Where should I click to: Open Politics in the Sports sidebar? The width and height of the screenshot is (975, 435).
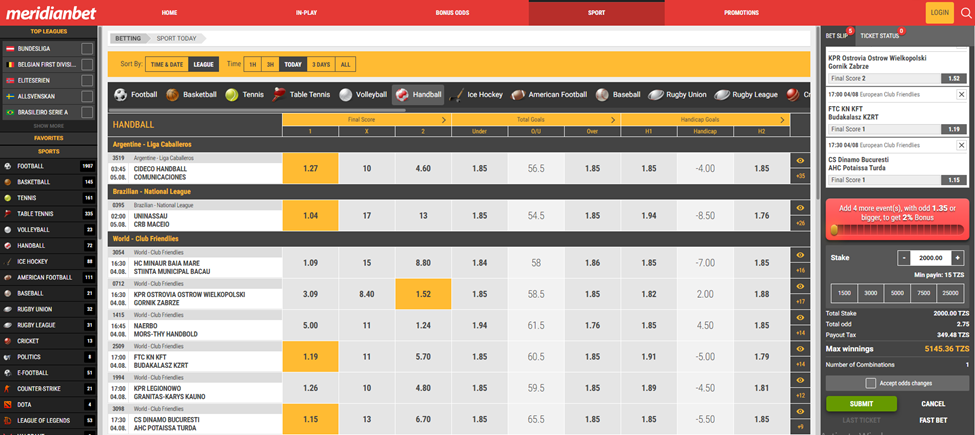49,357
